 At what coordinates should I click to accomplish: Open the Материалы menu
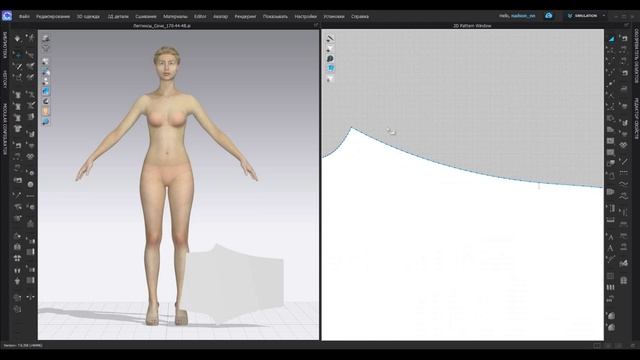[175, 17]
